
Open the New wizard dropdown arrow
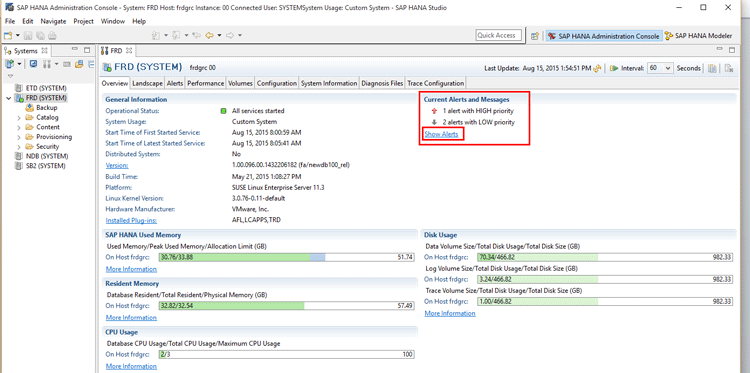18,35
